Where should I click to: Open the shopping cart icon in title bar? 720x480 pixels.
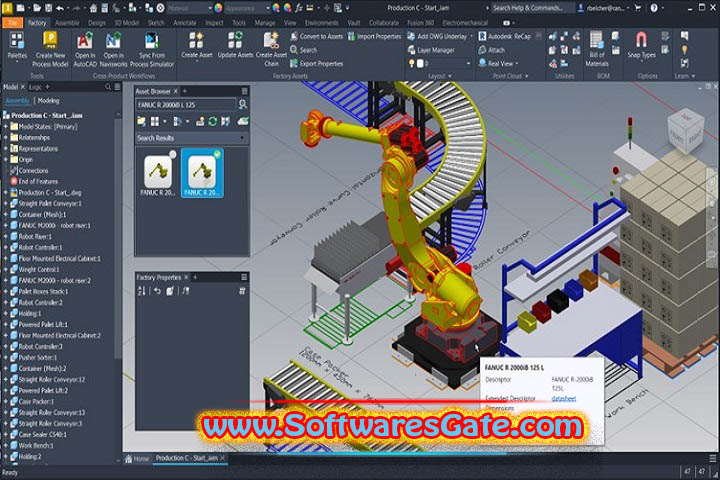tap(637, 8)
